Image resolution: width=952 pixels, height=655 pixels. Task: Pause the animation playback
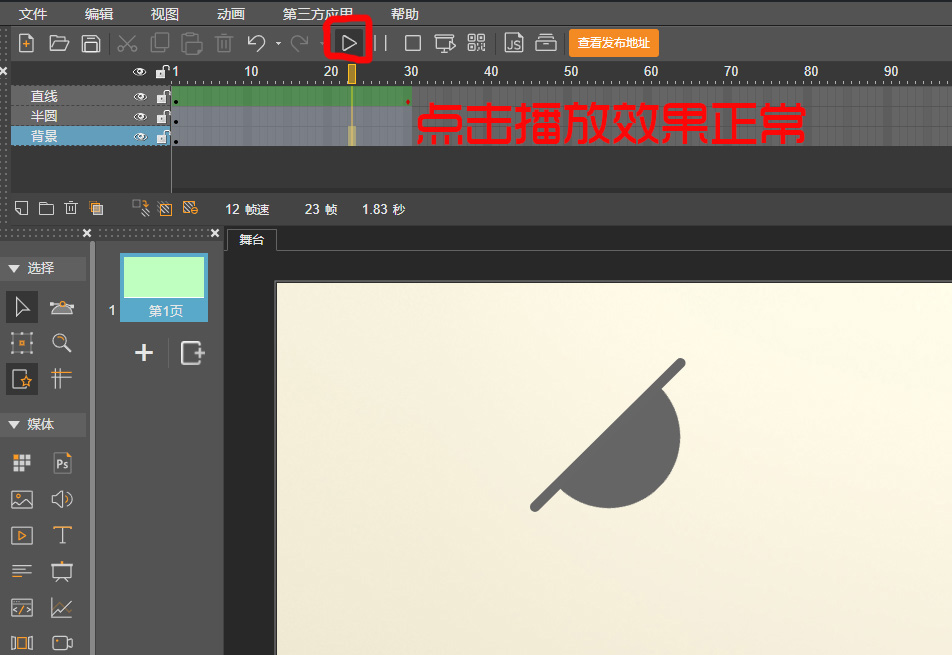point(380,43)
